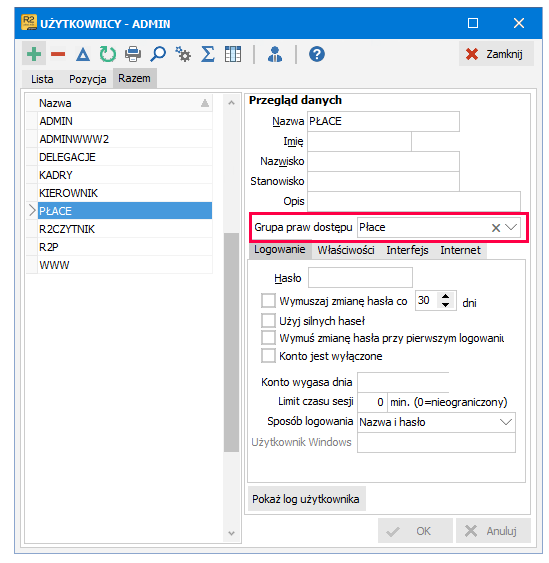Click the Hasło password field
The image size is (549, 563).
pos(360,278)
